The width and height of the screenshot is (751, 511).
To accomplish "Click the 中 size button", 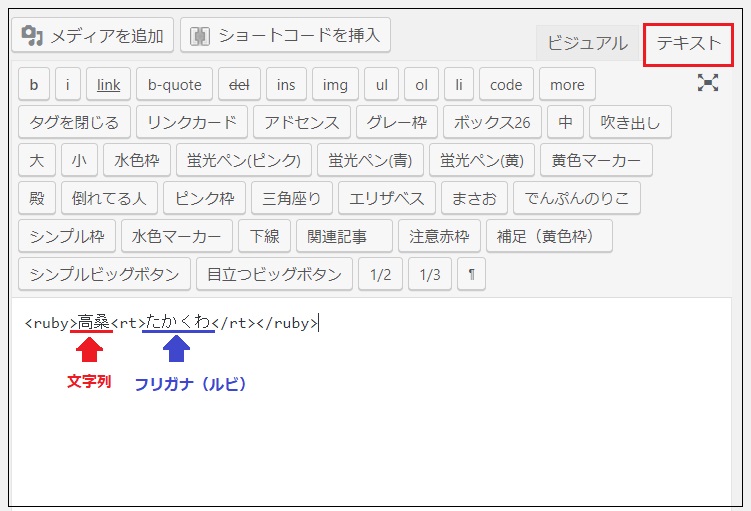I will pos(565,122).
